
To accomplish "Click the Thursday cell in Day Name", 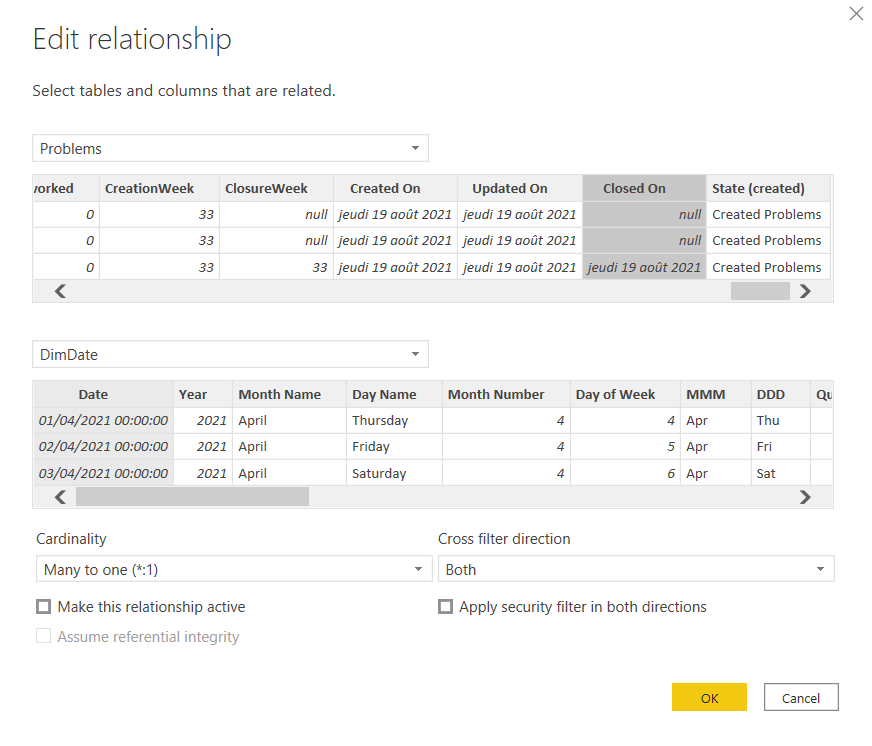I will tap(394, 421).
